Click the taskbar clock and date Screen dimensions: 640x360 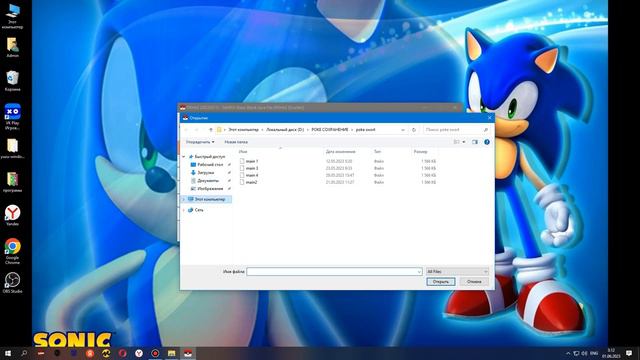click(x=611, y=353)
